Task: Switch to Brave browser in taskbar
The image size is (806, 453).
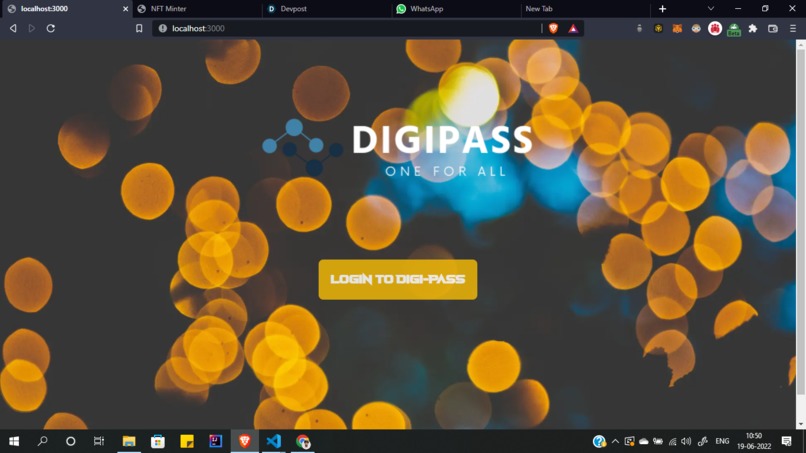Action: pos(245,441)
